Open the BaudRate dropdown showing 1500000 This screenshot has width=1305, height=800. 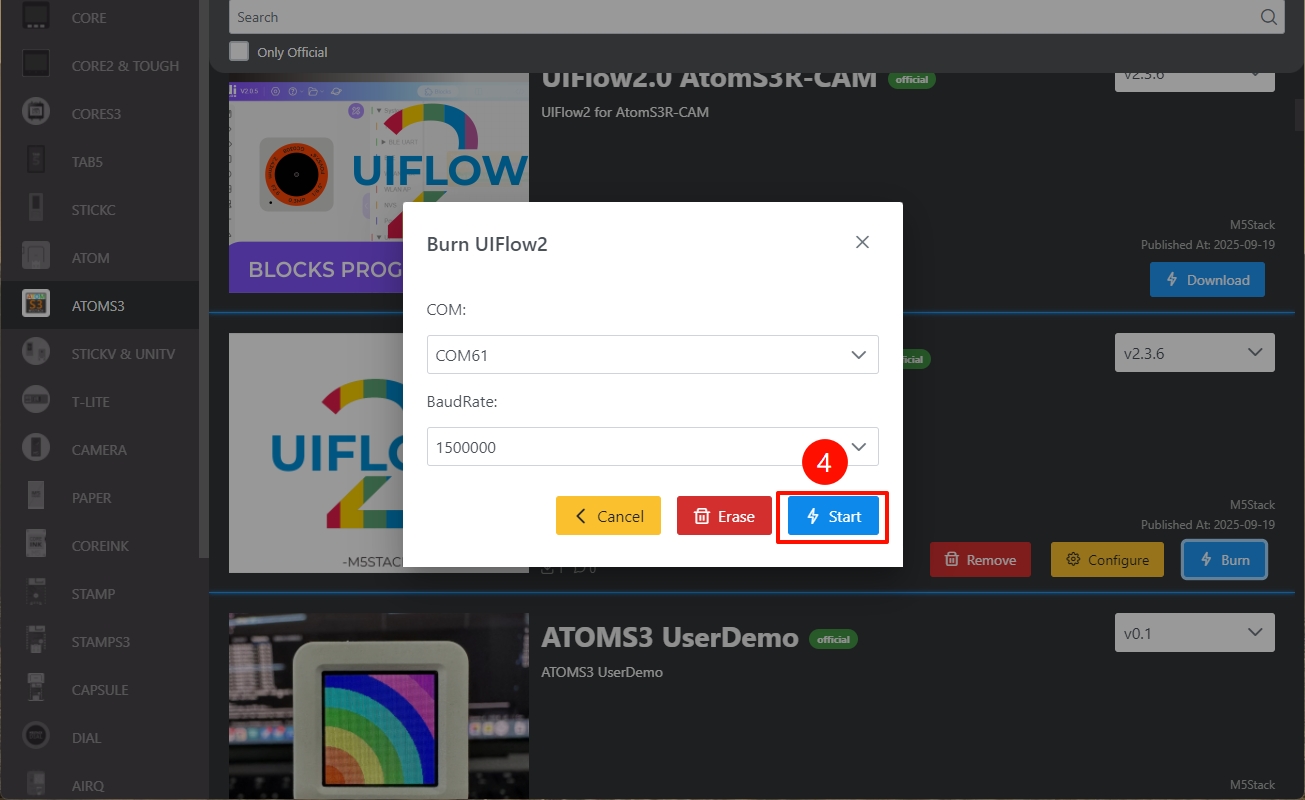coord(652,447)
